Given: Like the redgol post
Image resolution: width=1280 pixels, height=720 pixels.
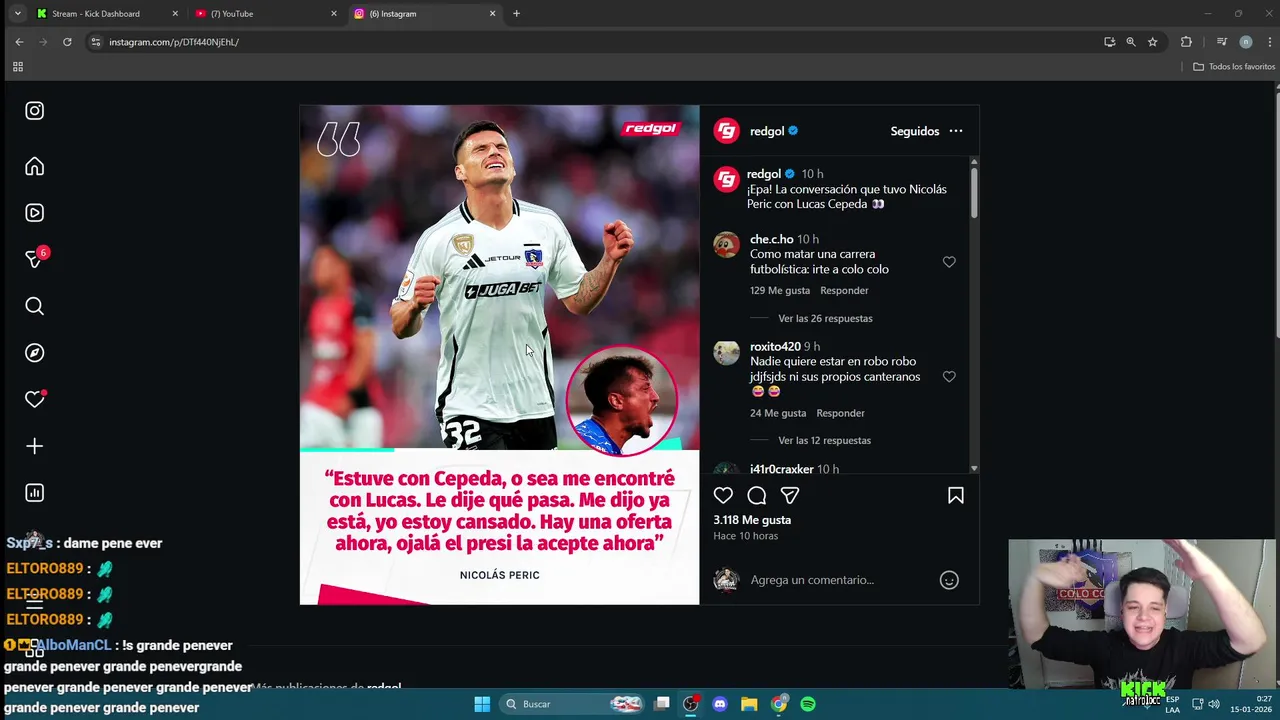Looking at the screenshot, I should [723, 495].
